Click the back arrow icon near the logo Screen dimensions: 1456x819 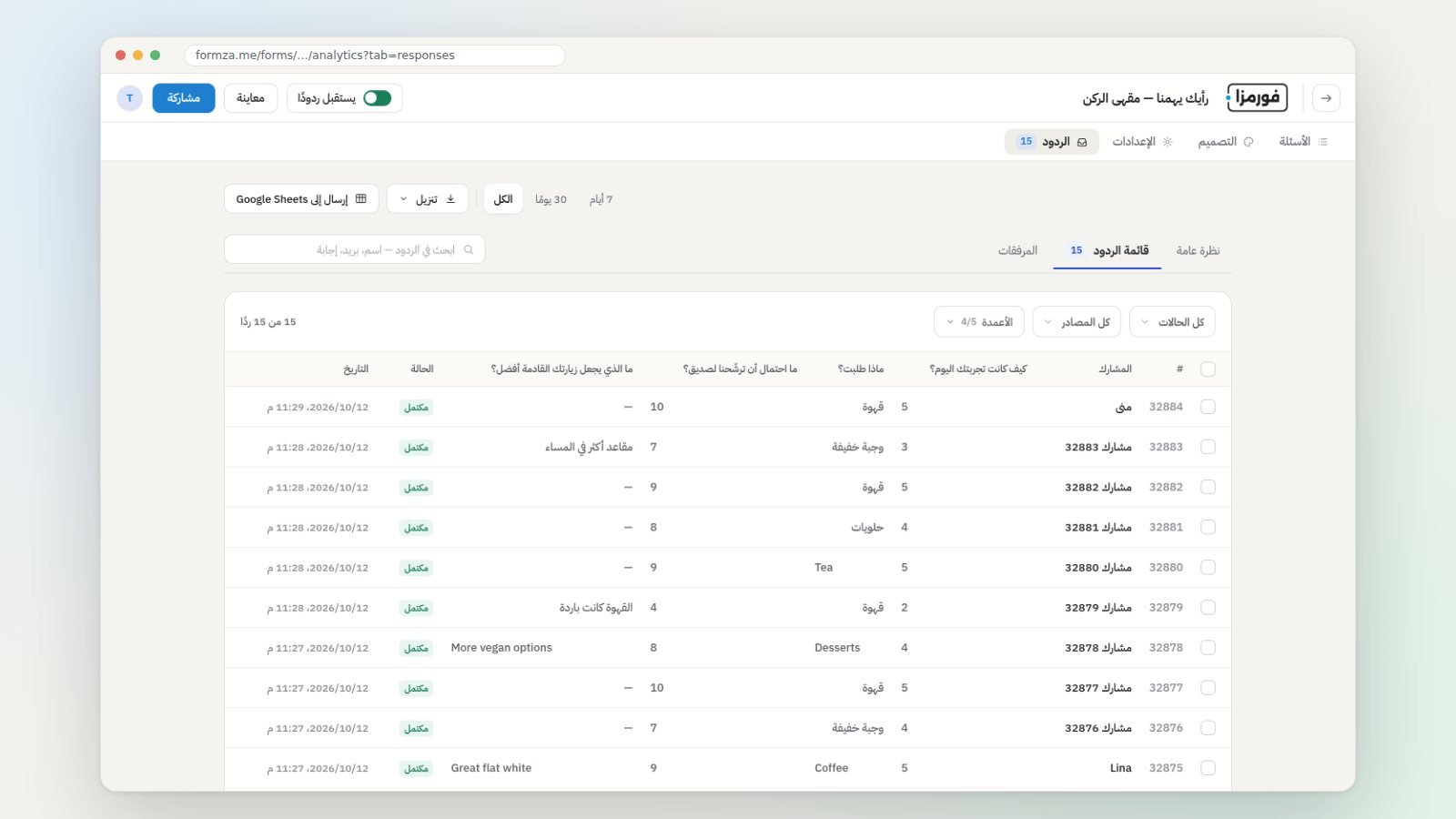[1326, 98]
